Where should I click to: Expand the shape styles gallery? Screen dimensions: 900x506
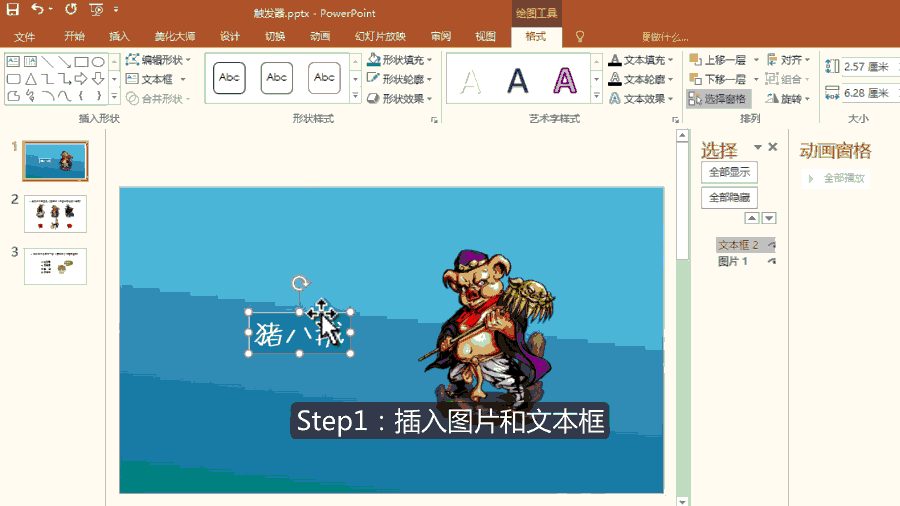(x=355, y=96)
